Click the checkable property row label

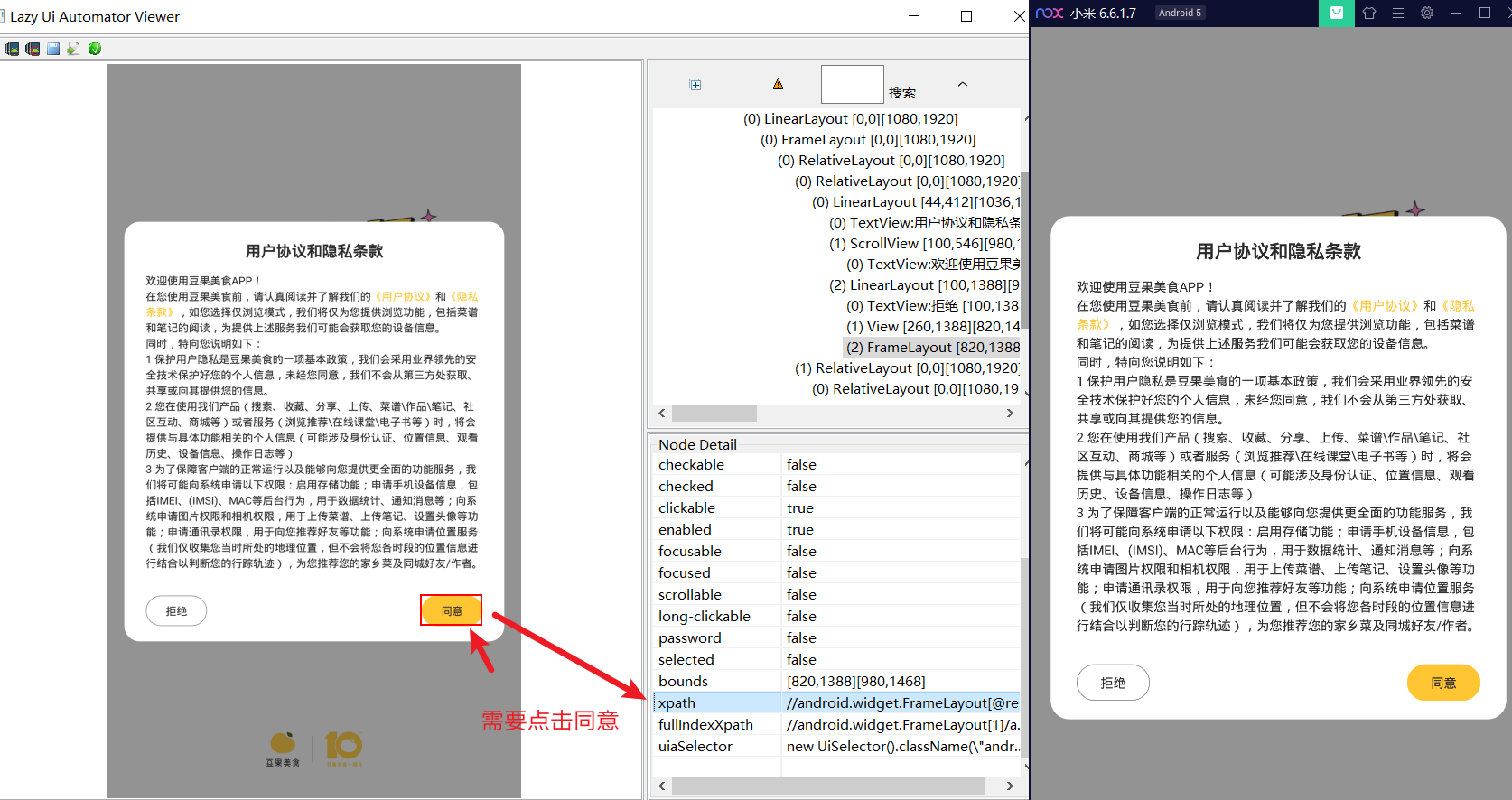(691, 464)
